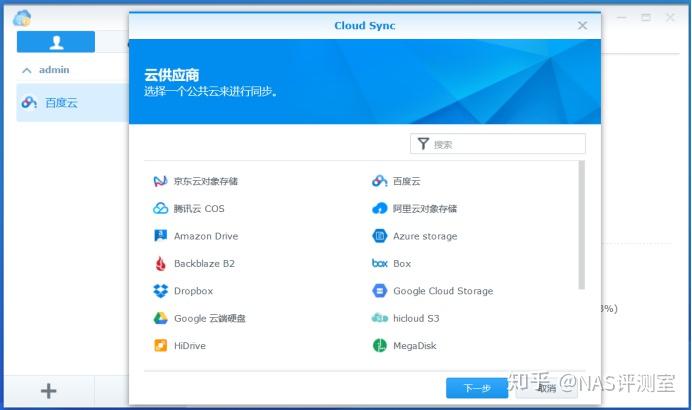Add a new connection with plus icon
692x410 pixels.
point(49,391)
